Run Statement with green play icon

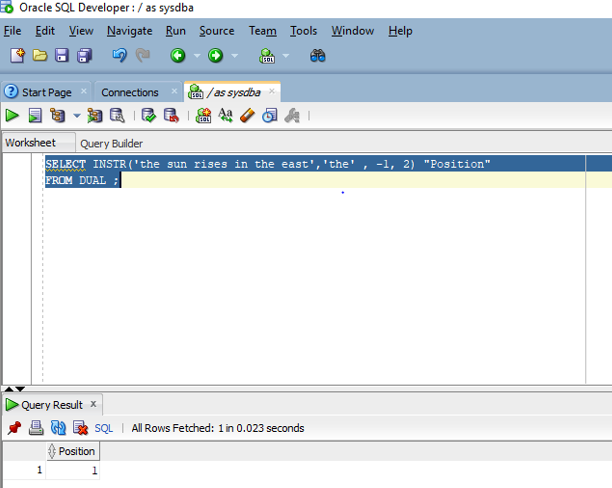(x=12, y=116)
